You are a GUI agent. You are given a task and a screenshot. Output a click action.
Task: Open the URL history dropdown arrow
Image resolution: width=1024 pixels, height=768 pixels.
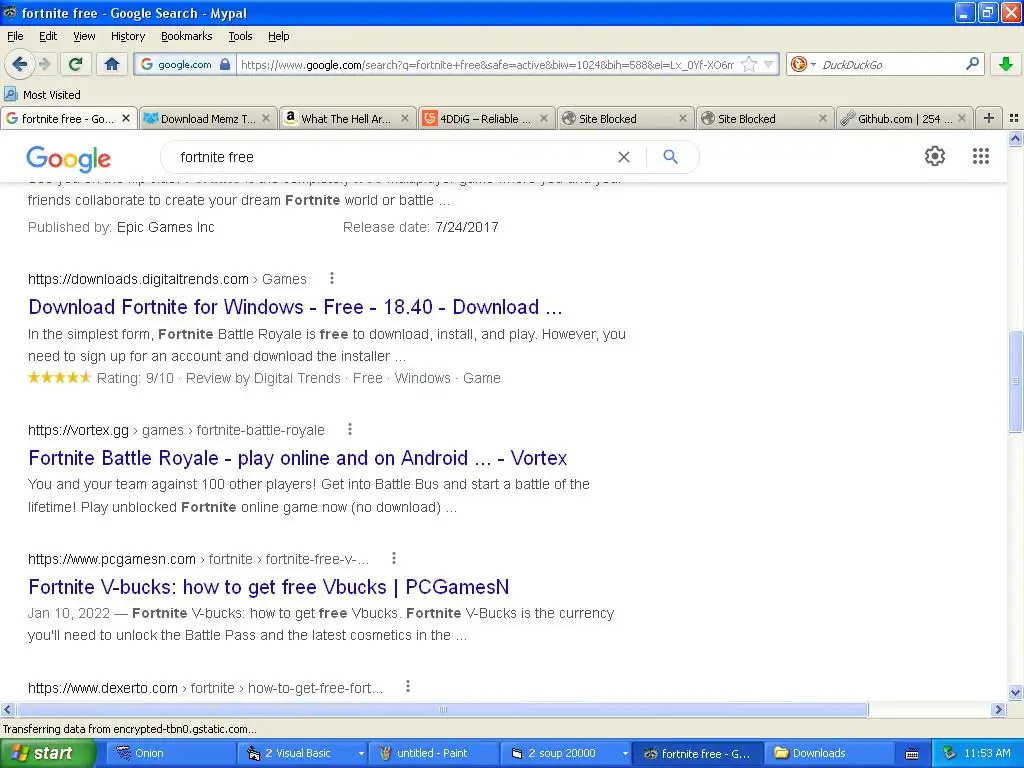(x=769, y=64)
